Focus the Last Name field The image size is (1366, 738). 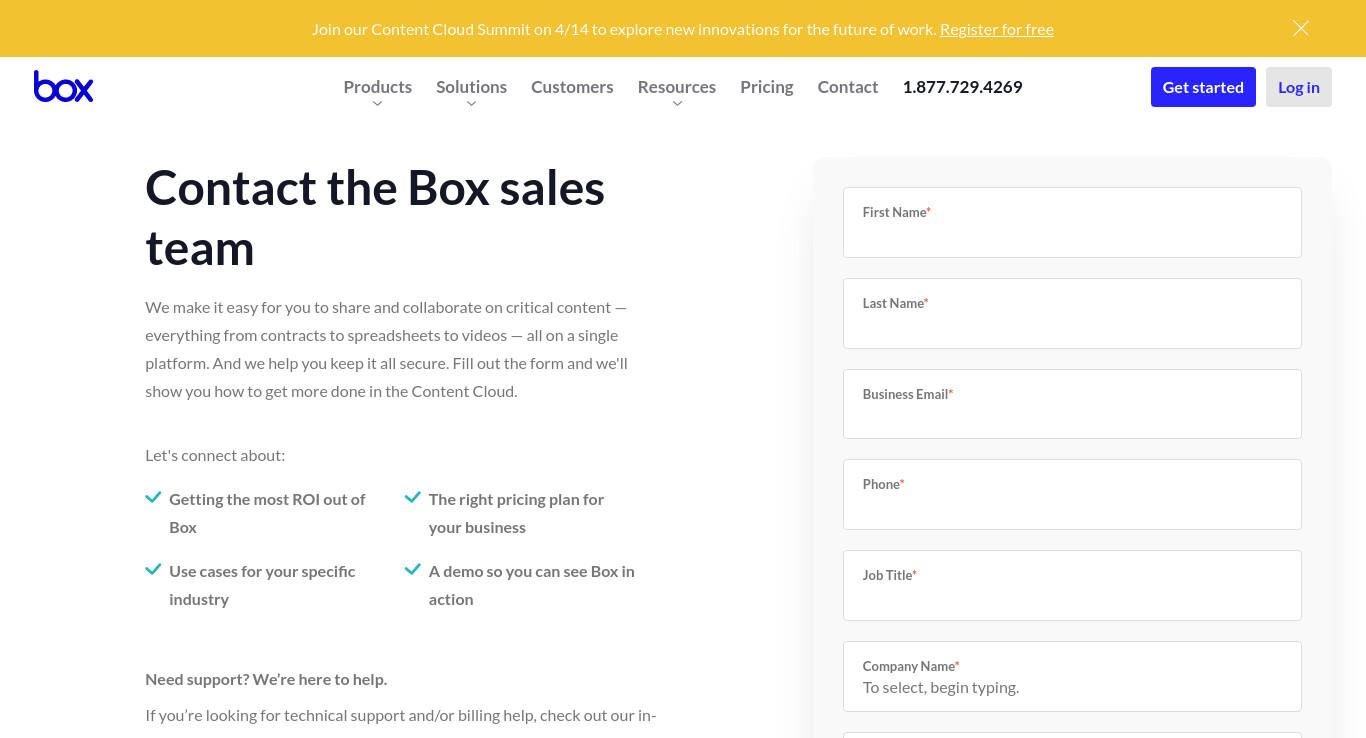pos(1072,313)
